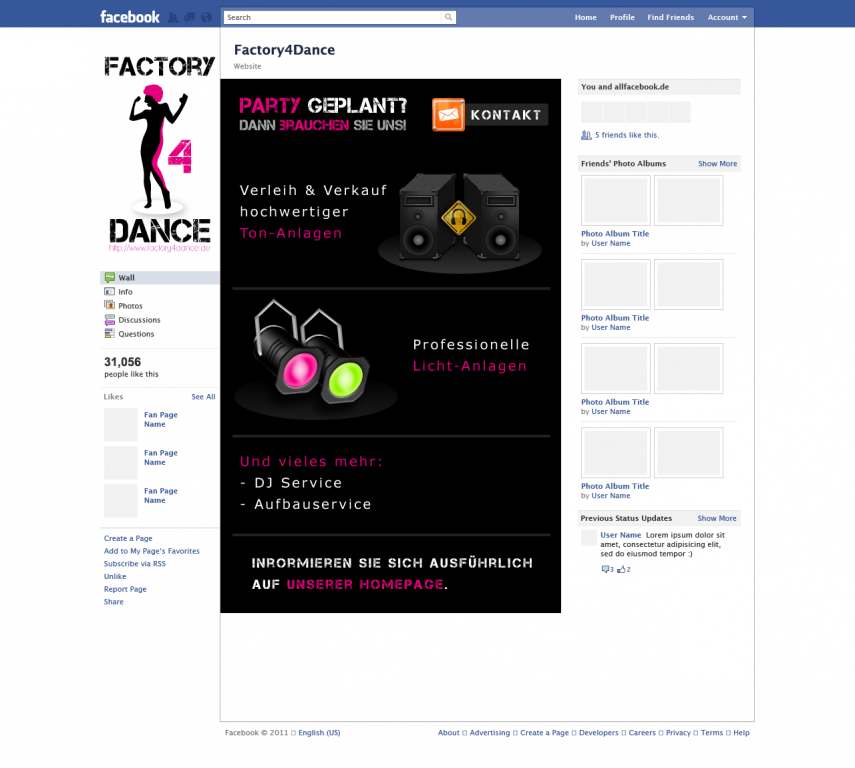
Task: Open Find Friends in the top bar
Action: click(x=671, y=17)
